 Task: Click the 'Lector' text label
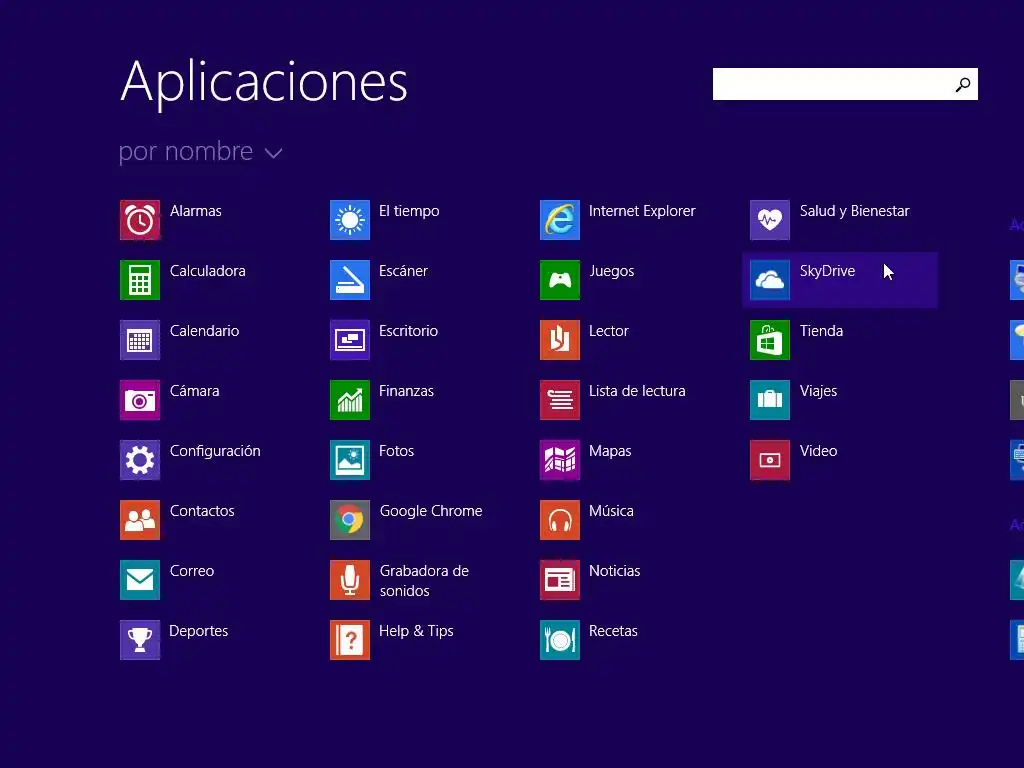(609, 331)
